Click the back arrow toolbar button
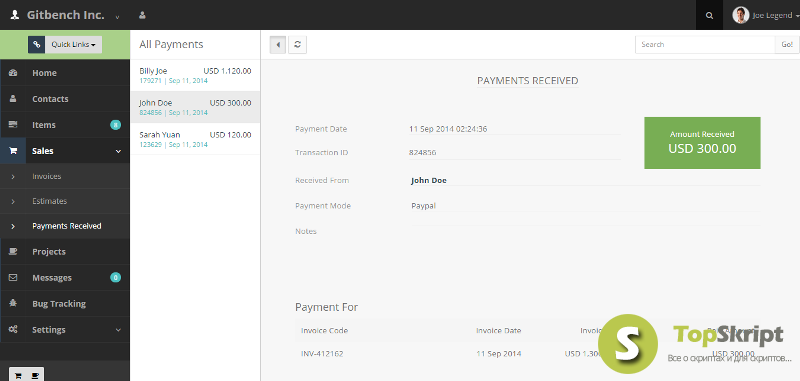Image resolution: width=800 pixels, height=381 pixels. pyautogui.click(x=278, y=44)
